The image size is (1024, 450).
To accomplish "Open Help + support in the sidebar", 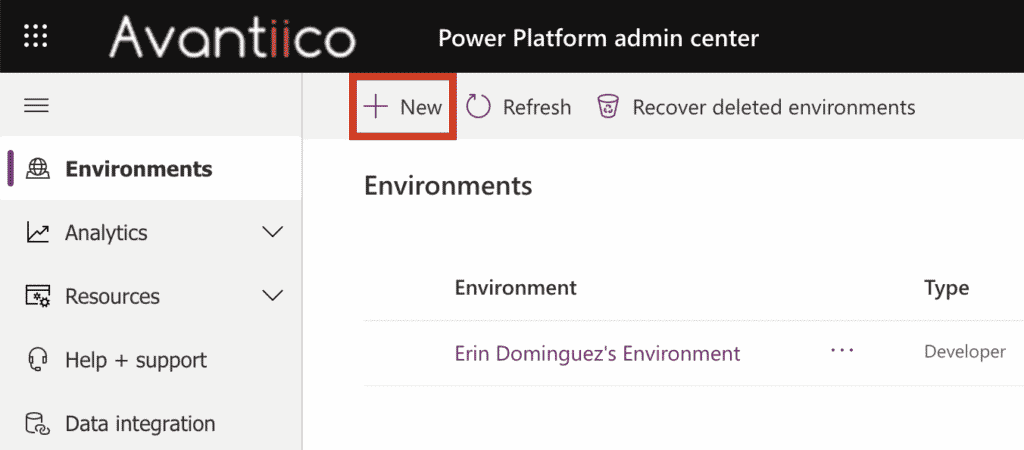I will pos(151,360).
